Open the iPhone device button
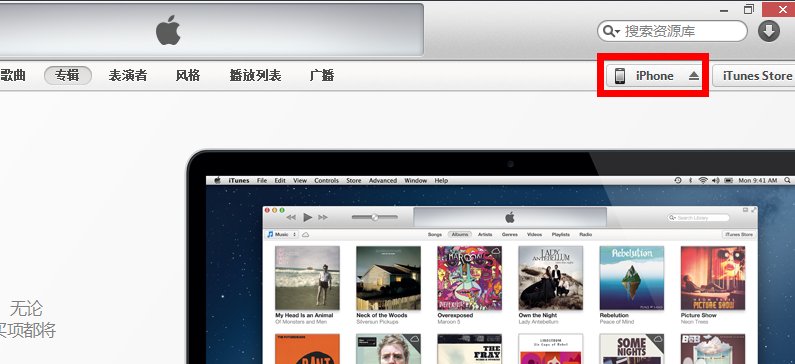The image size is (795, 364). point(653,76)
